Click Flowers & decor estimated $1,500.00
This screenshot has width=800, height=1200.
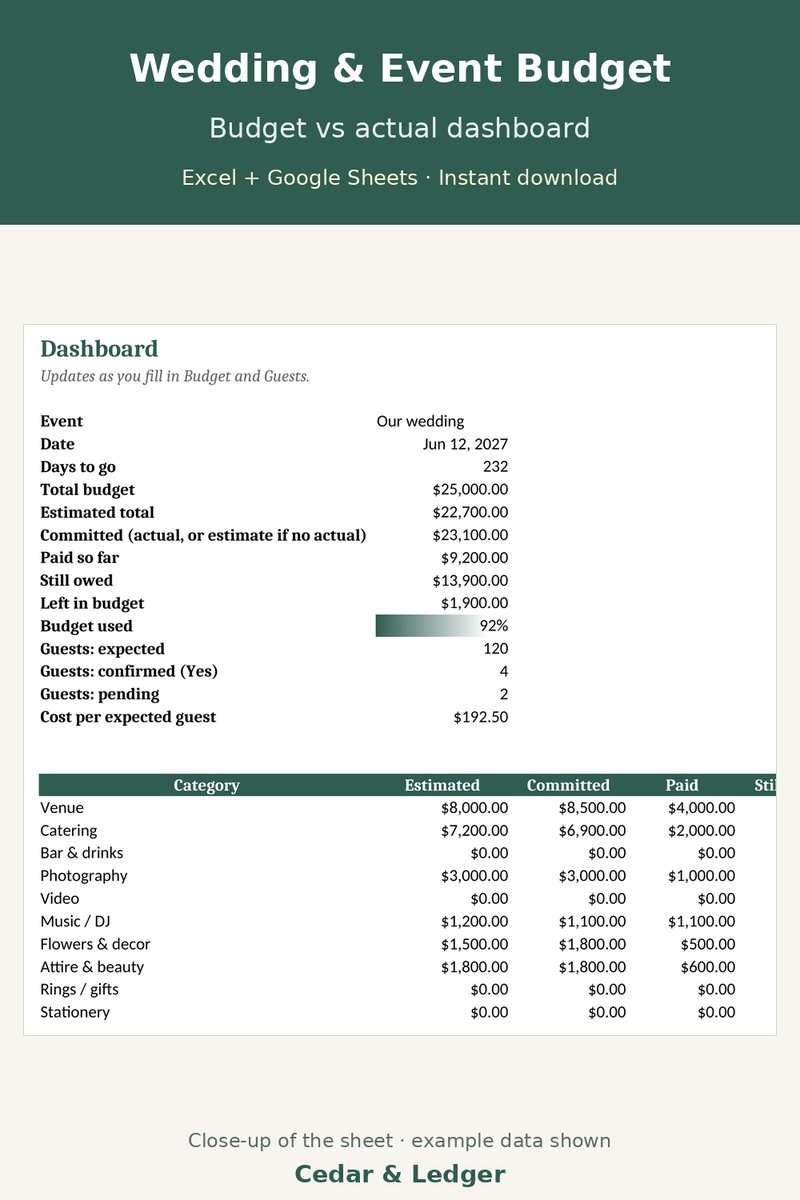click(x=474, y=944)
